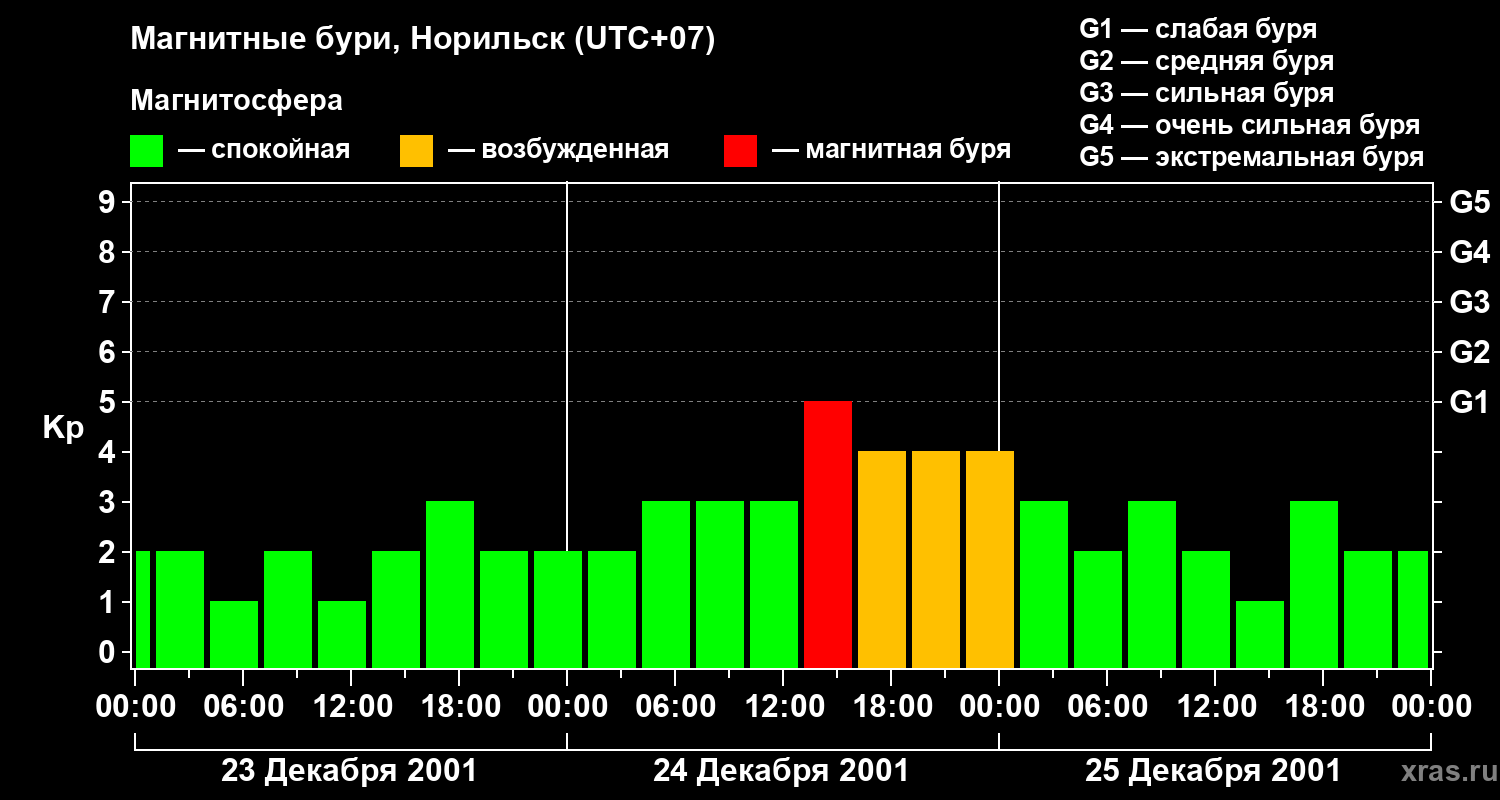Screen dimensions: 1500x800
Task: Click the 'Магнитосфера' heading
Action: [236, 101]
